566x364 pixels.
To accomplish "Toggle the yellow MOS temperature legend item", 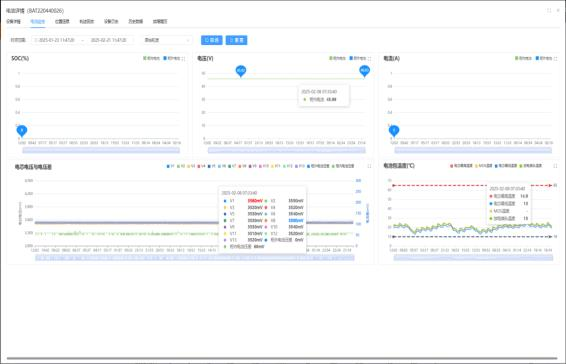I will pyautogui.click(x=483, y=166).
